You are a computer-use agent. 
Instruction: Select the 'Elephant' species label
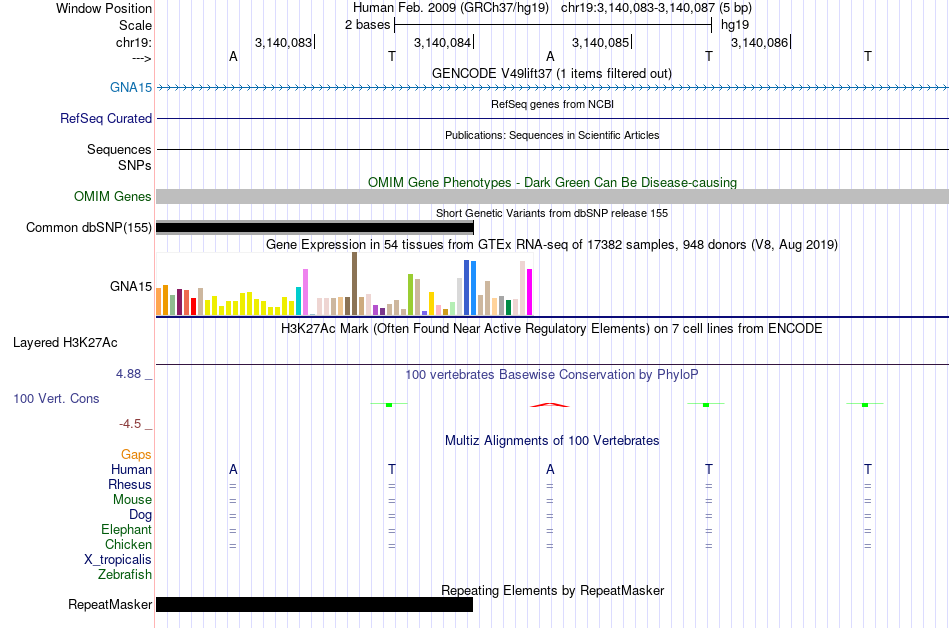126,529
